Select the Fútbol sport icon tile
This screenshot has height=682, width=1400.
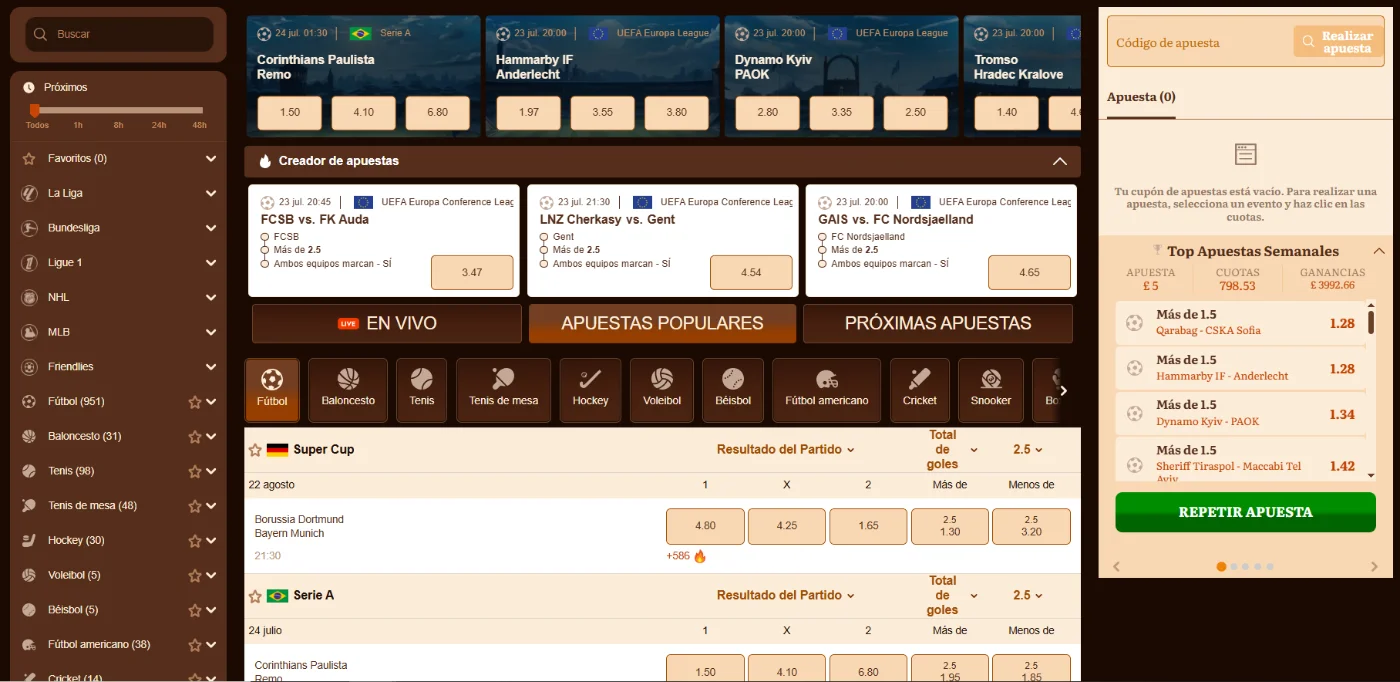272,390
